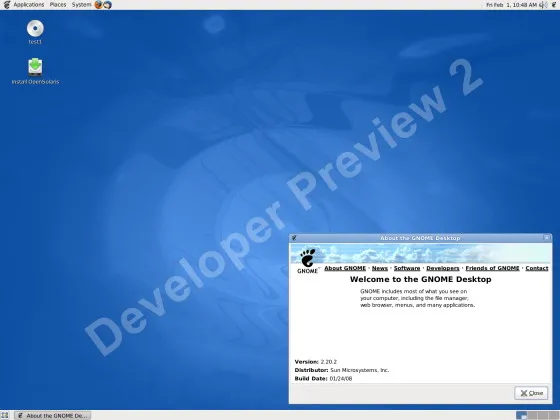Screen dimensions: 560x420
Task: Switch to the fourth workspace
Action: click(x=553, y=415)
